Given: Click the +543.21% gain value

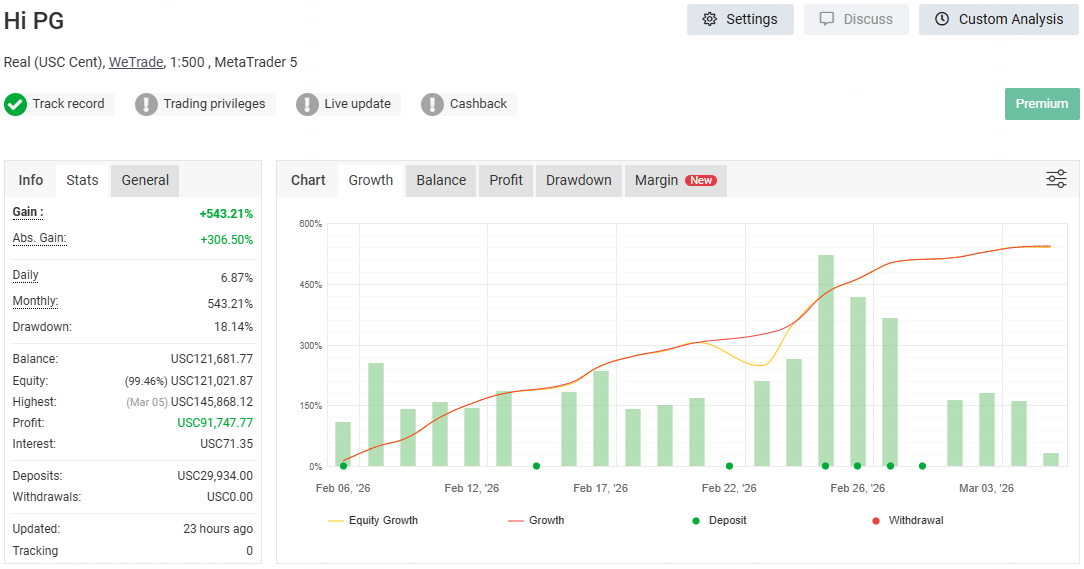Looking at the screenshot, I should [x=226, y=214].
